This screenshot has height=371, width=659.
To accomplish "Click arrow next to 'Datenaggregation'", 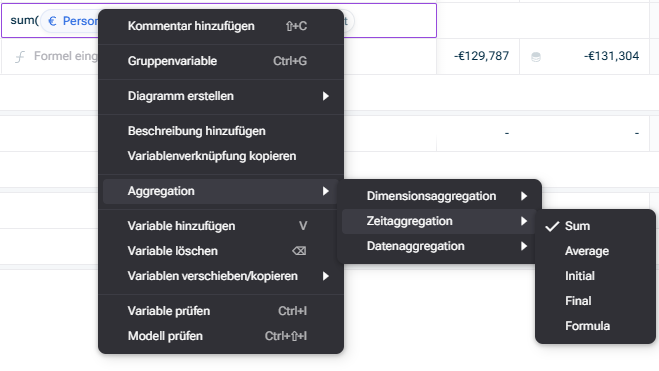I will [x=524, y=246].
